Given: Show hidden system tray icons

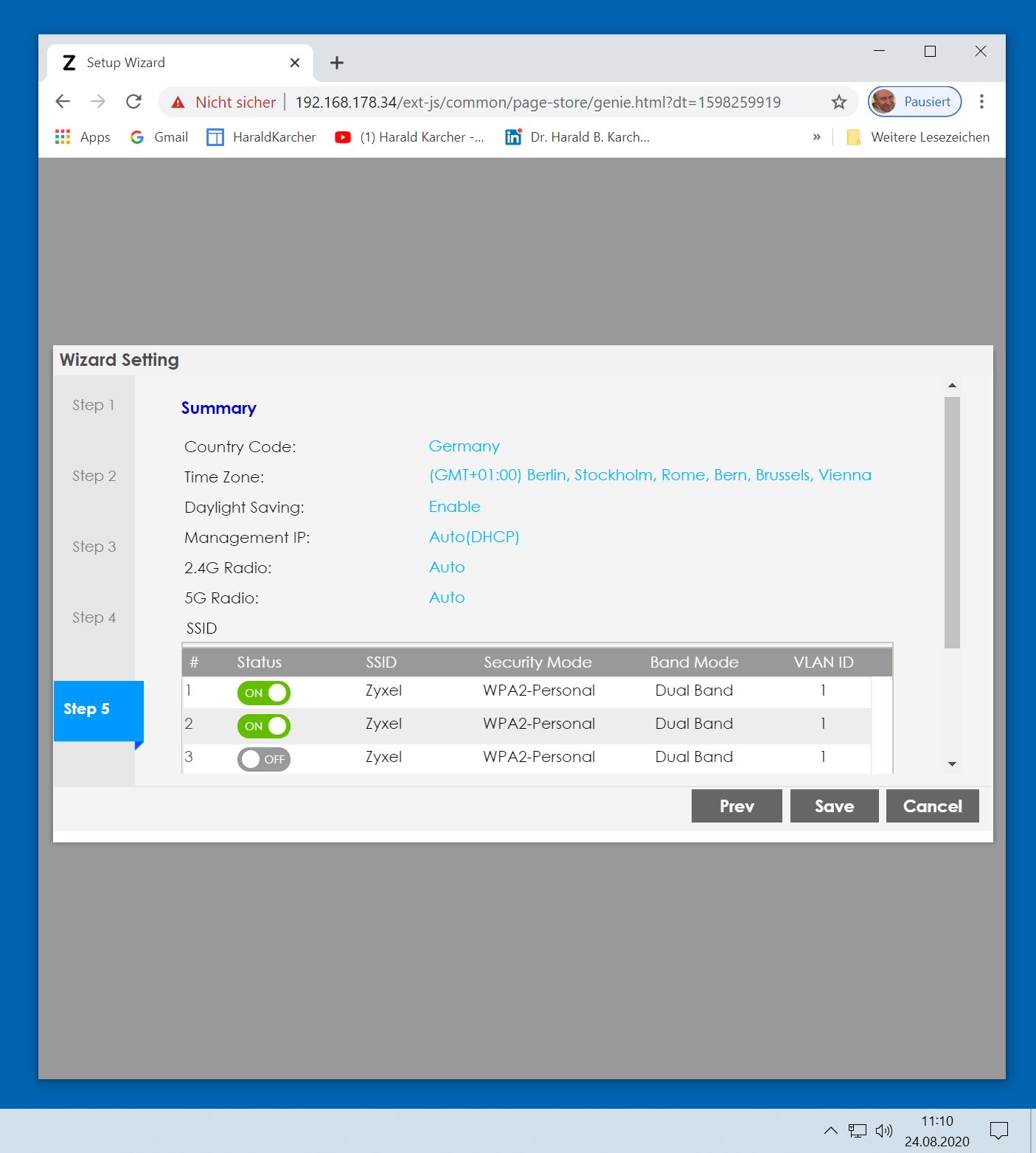Looking at the screenshot, I should coord(830,1130).
